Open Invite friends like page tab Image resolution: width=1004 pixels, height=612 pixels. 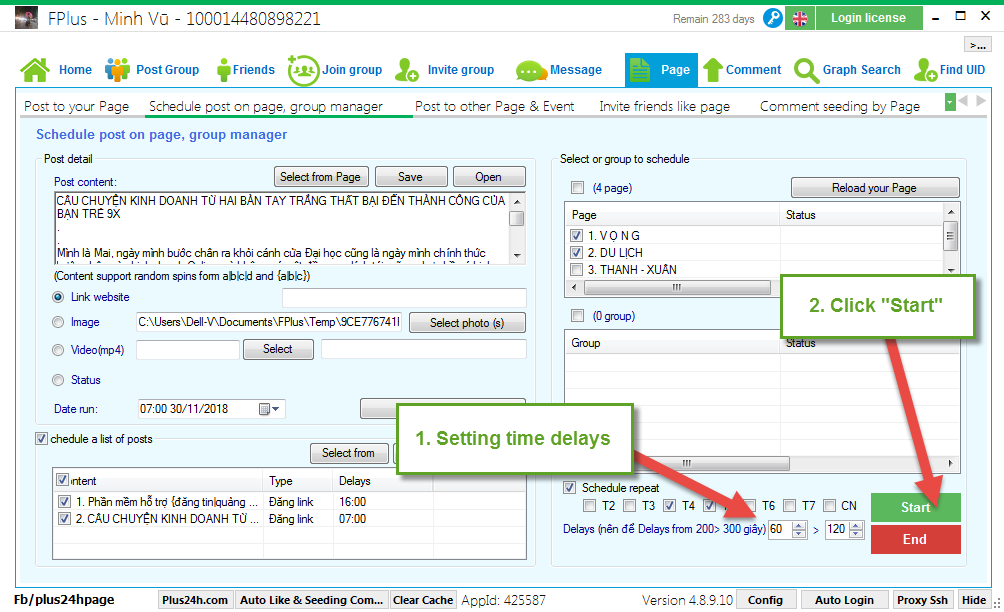point(665,106)
